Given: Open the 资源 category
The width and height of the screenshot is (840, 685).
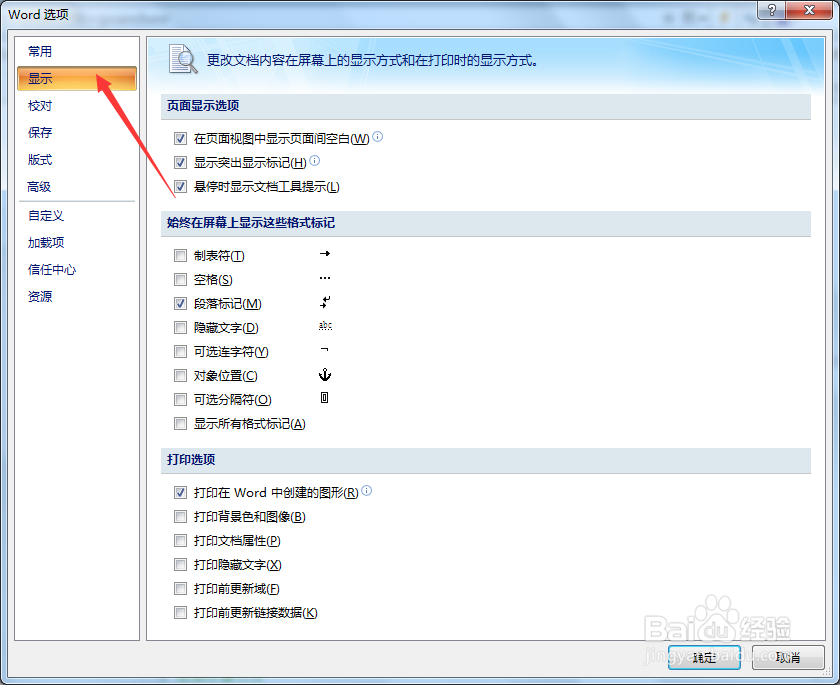Looking at the screenshot, I should tap(77, 296).
